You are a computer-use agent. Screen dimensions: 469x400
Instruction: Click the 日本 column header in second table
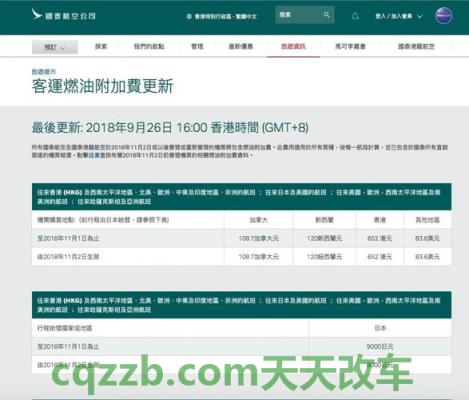(380, 328)
